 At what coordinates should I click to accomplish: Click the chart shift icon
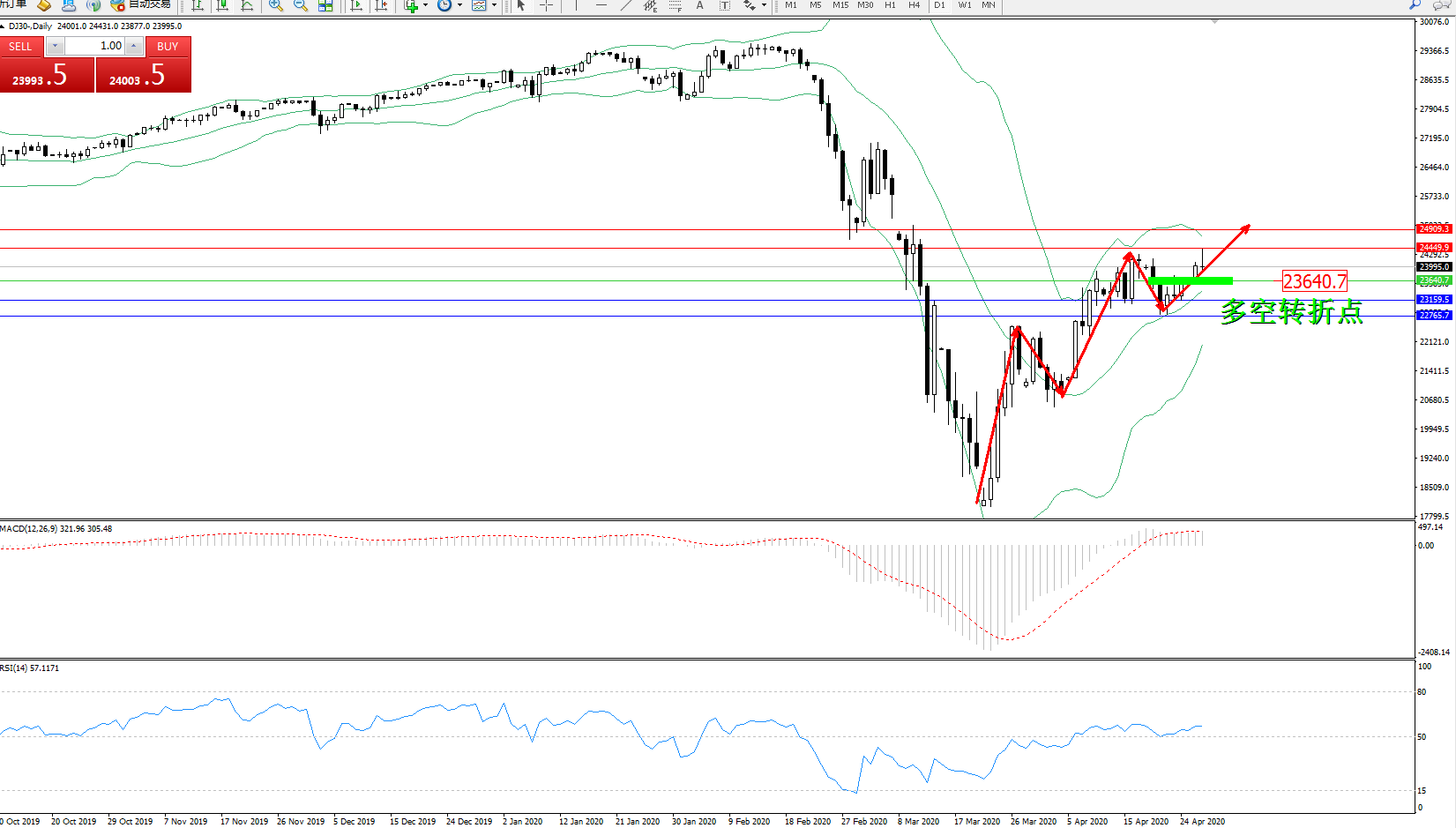[381, 5]
